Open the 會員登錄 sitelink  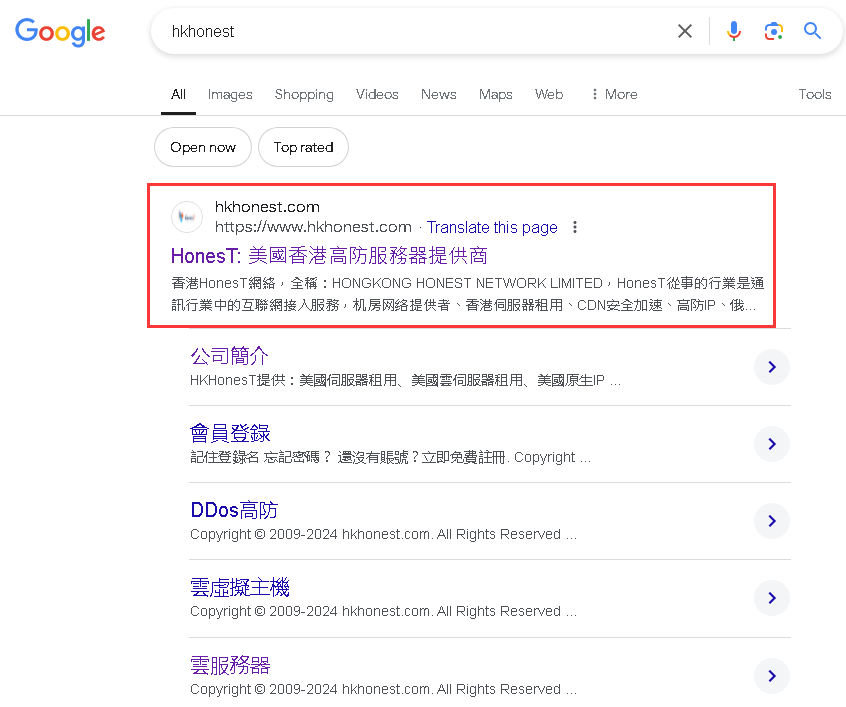tap(230, 433)
